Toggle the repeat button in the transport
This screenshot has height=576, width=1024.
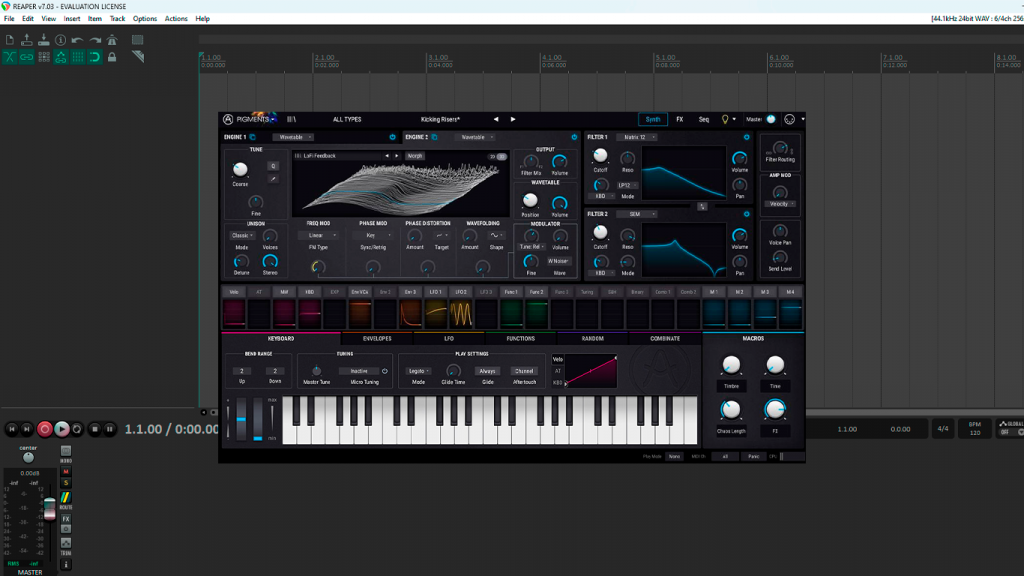77,429
